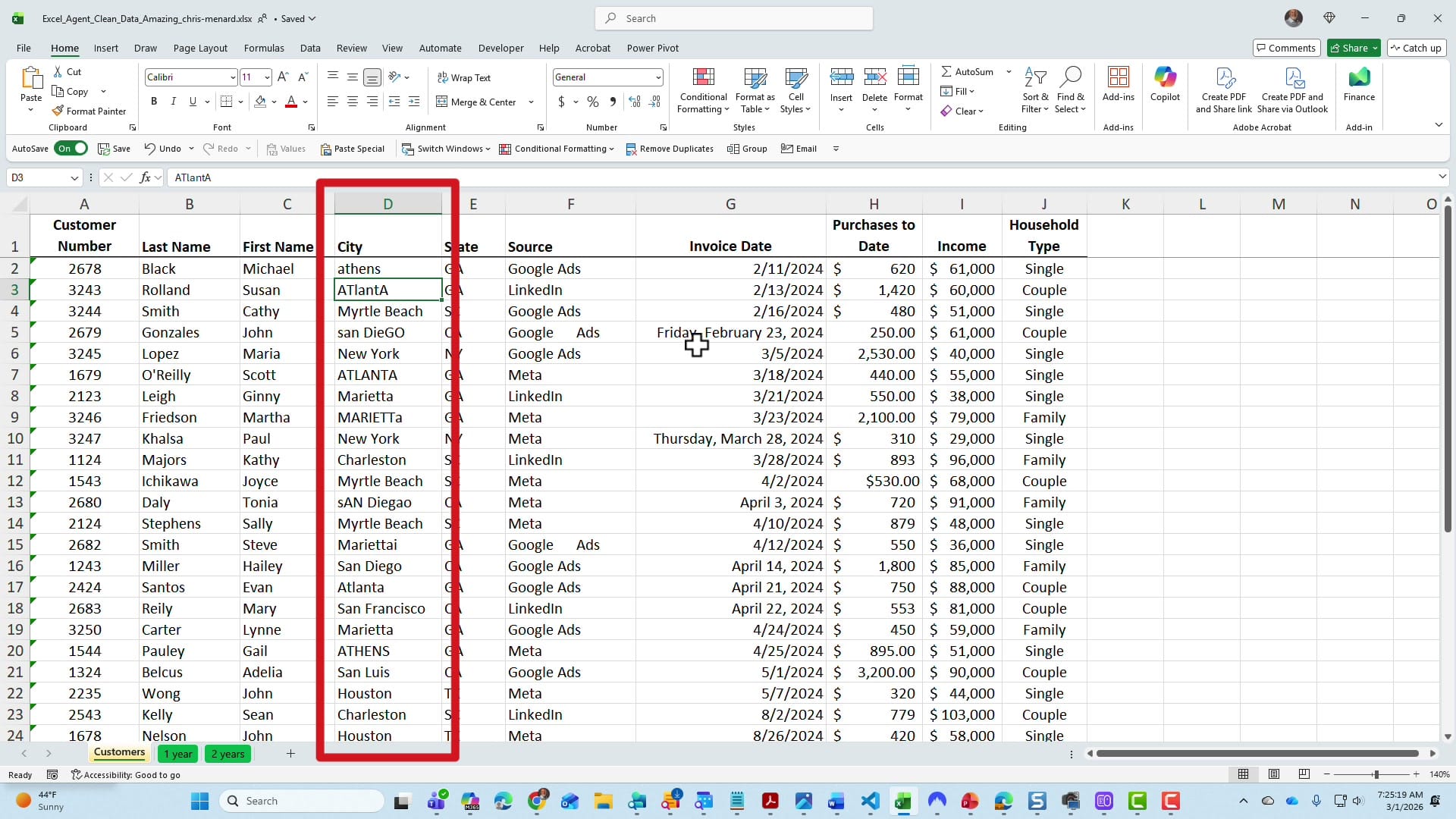
Task: Click Increase Decimal icon
Action: [635, 101]
